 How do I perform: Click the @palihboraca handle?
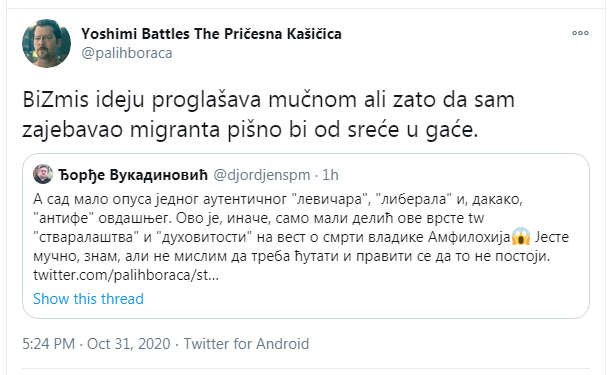coord(126,53)
